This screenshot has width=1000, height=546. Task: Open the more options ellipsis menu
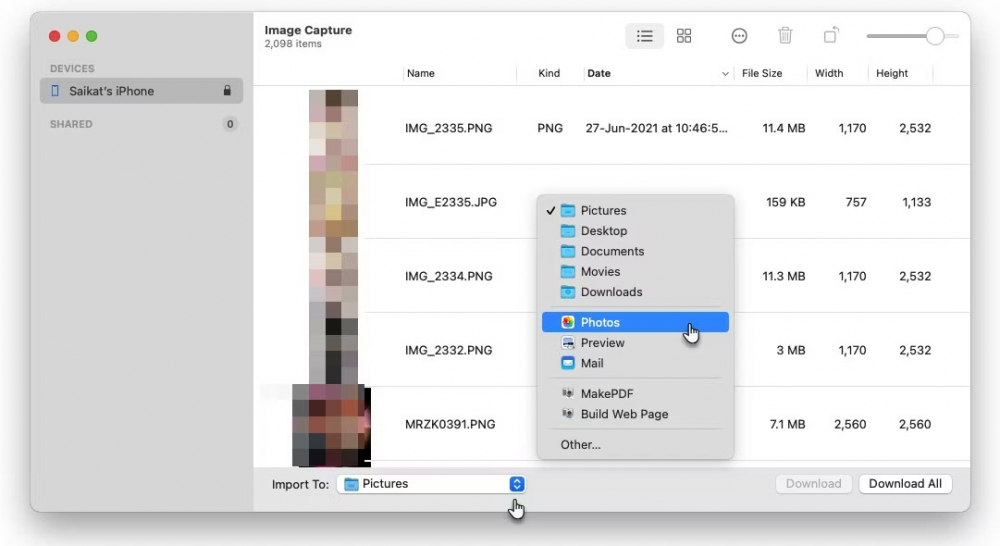coord(739,36)
